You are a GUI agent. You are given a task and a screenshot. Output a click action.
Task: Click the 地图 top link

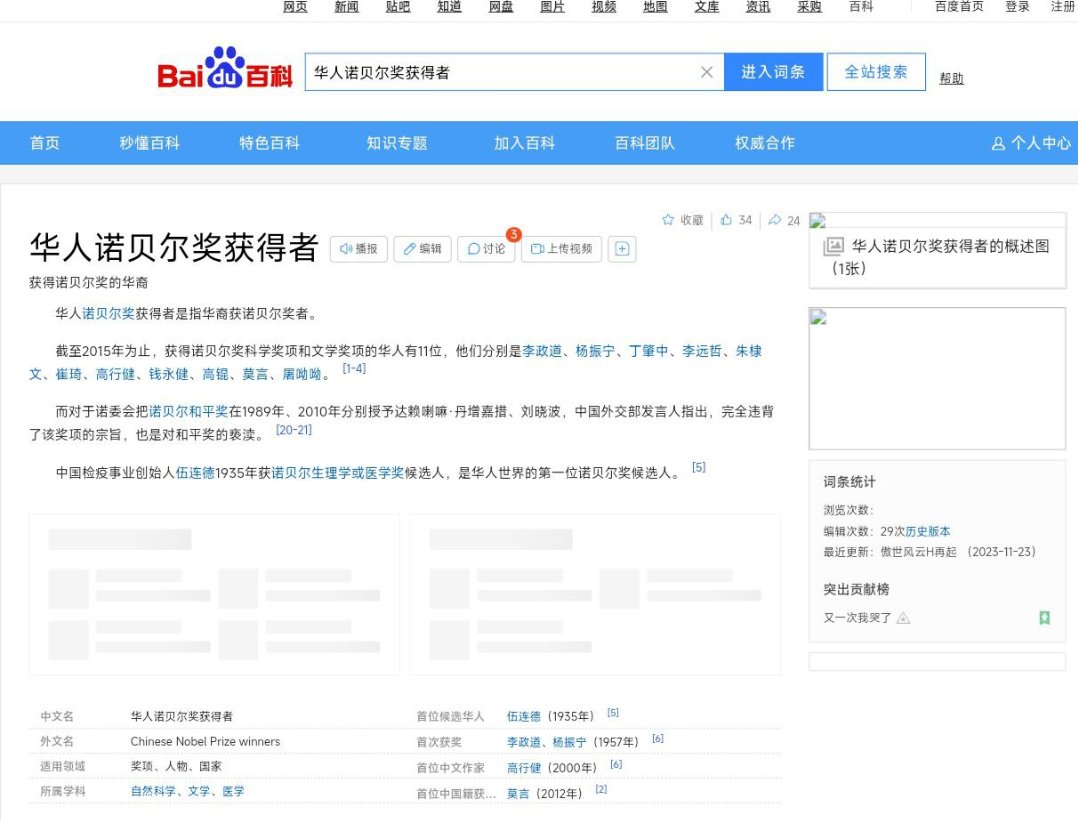pyautogui.click(x=655, y=6)
